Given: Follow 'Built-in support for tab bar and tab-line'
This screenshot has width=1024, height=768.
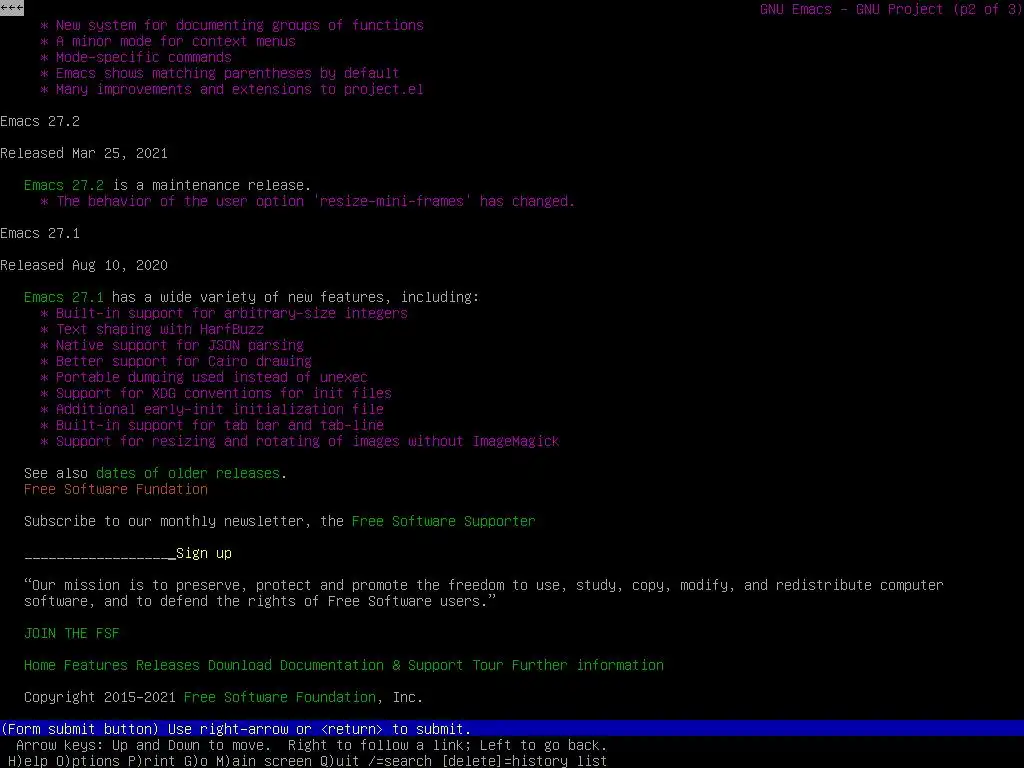Looking at the screenshot, I should coord(219,425).
